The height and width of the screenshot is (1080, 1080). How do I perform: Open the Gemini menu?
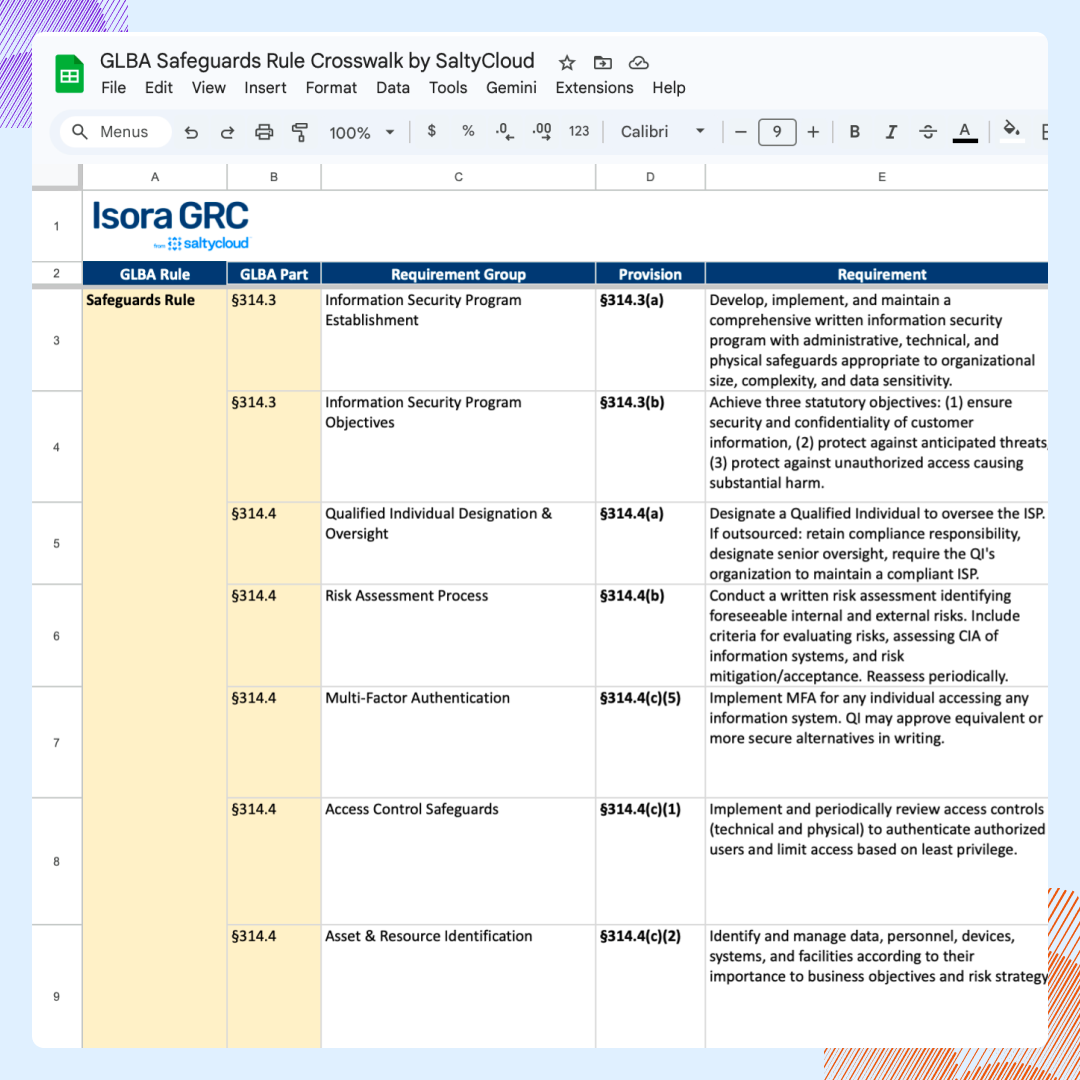click(x=511, y=88)
